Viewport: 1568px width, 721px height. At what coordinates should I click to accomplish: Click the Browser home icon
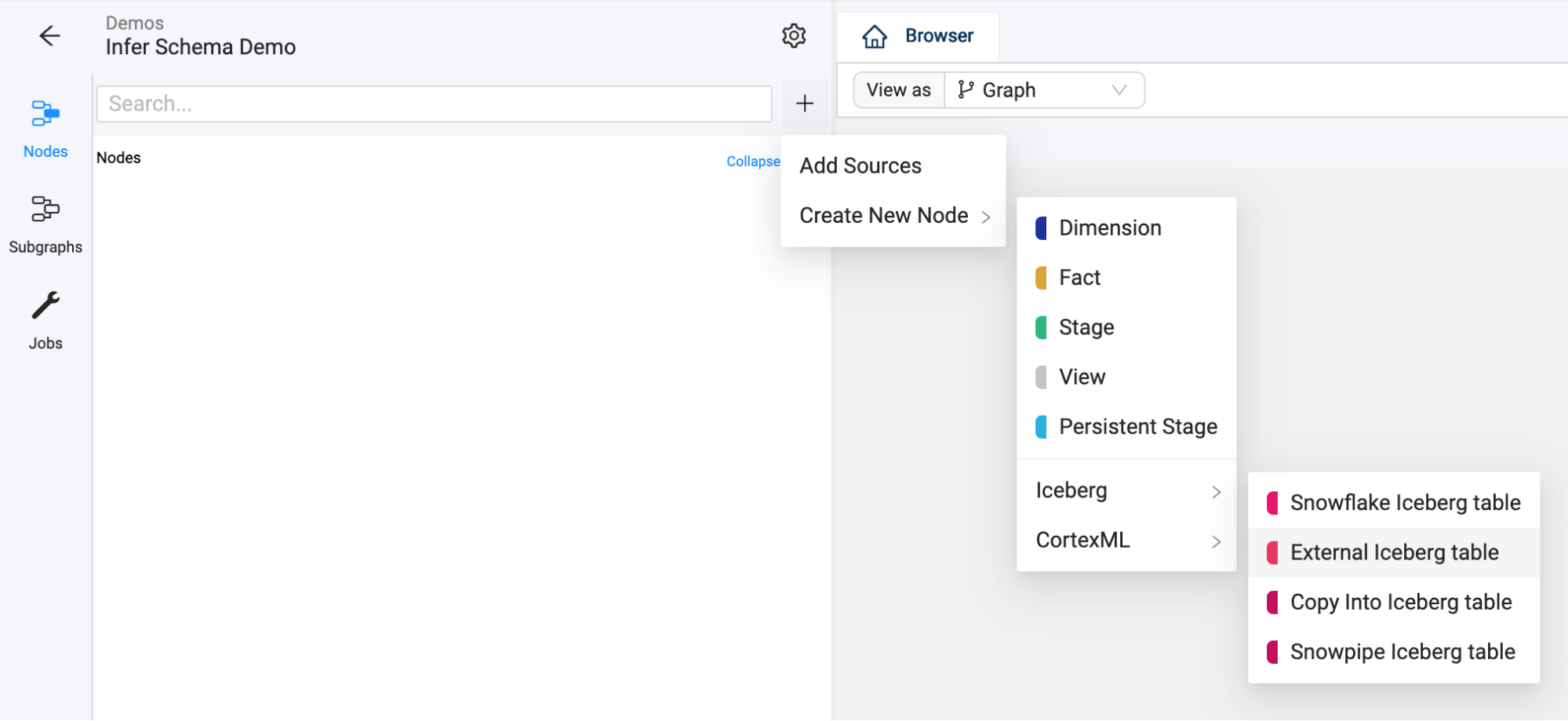(x=875, y=37)
